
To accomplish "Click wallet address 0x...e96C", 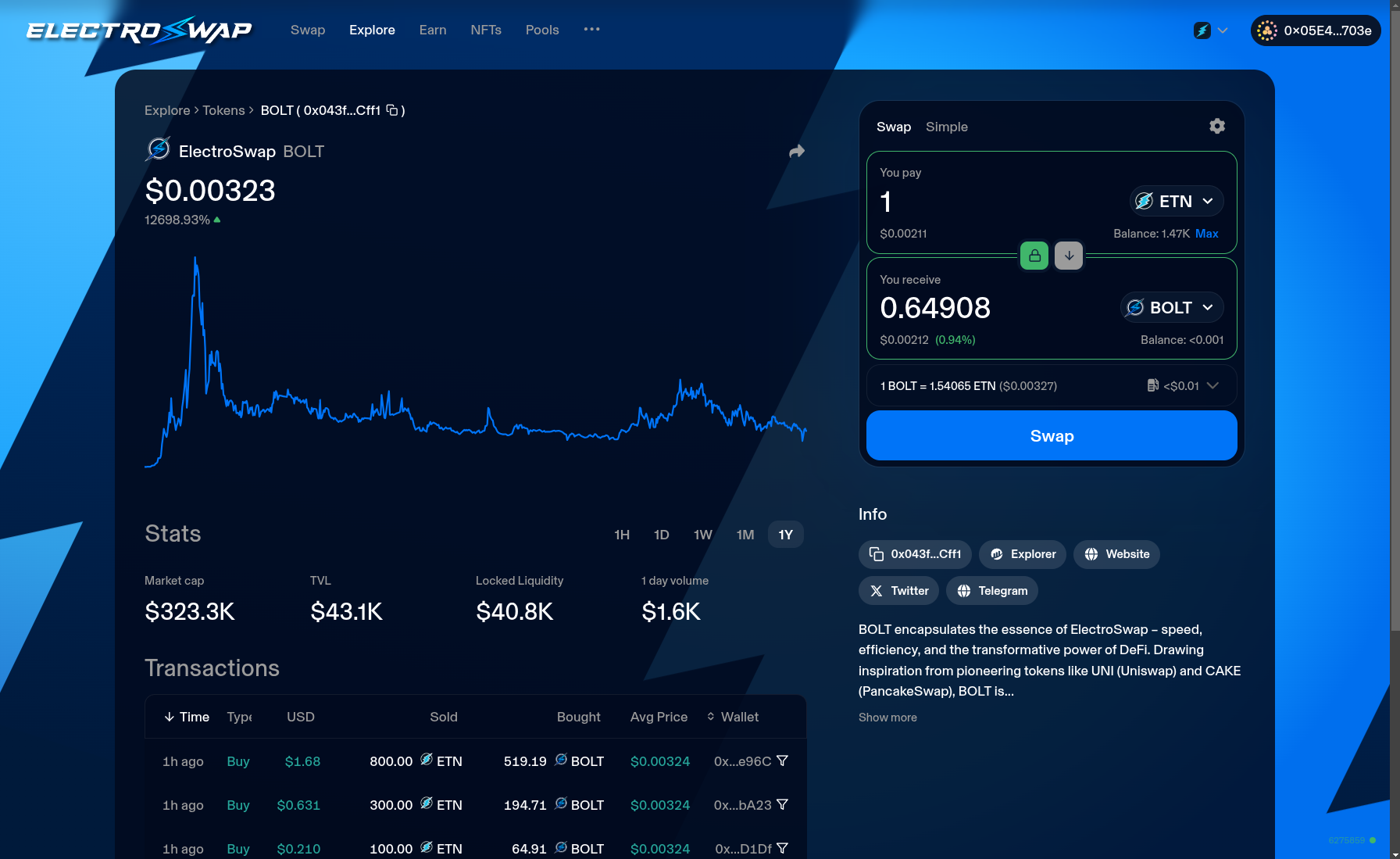I will pos(742,761).
